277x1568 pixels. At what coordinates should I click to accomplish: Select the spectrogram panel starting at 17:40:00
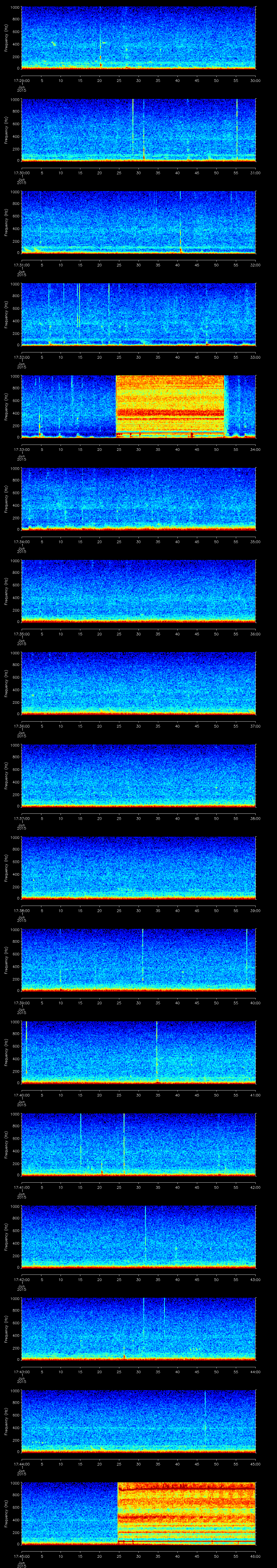(138, 1052)
